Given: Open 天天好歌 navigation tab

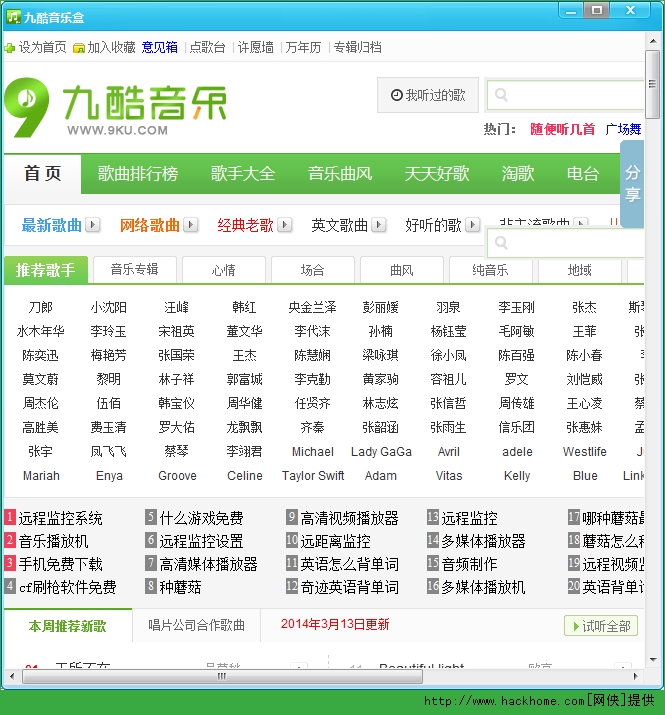Looking at the screenshot, I should tap(436, 174).
